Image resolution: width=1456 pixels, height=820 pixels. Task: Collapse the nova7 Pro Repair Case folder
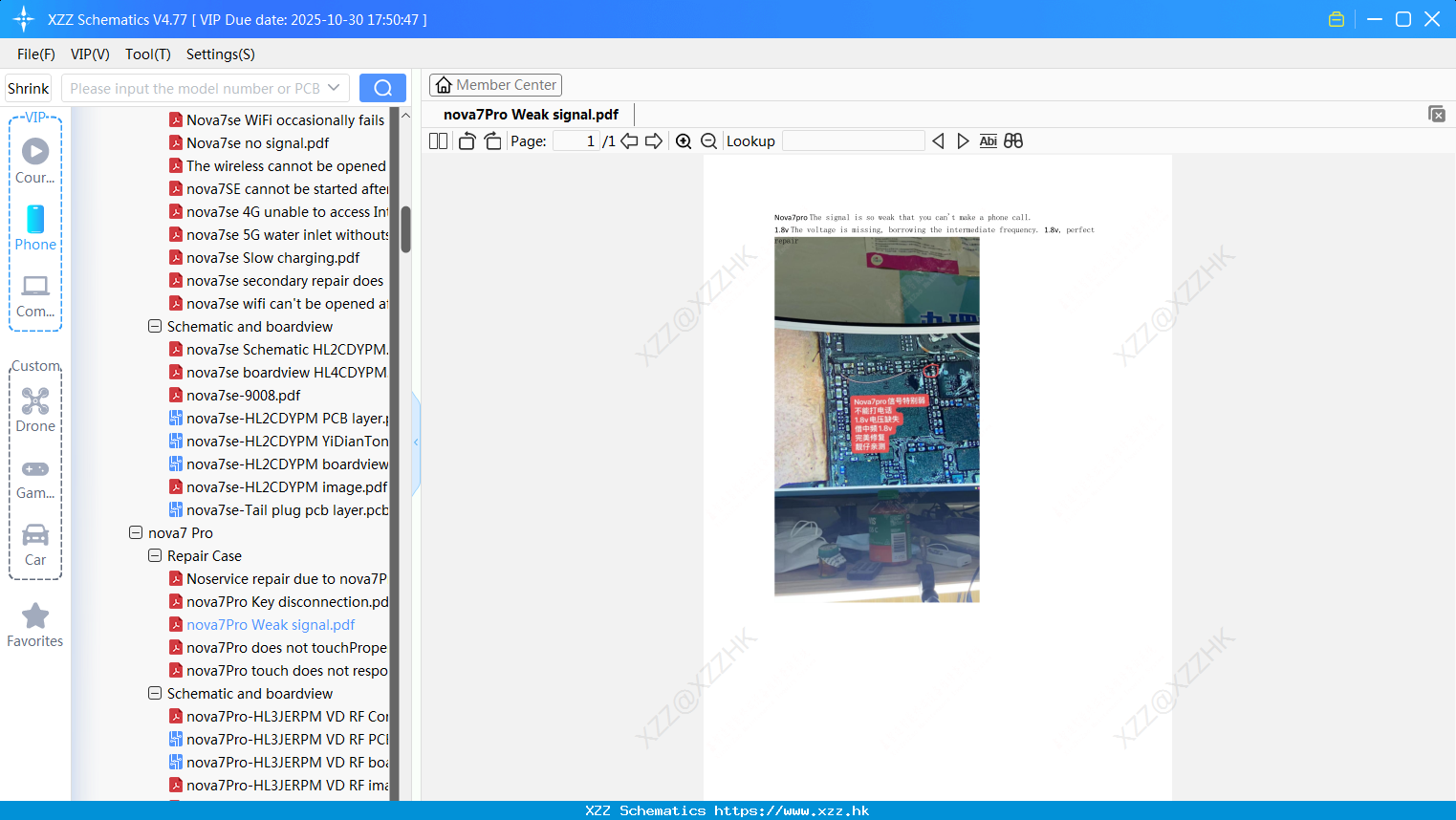(x=155, y=555)
